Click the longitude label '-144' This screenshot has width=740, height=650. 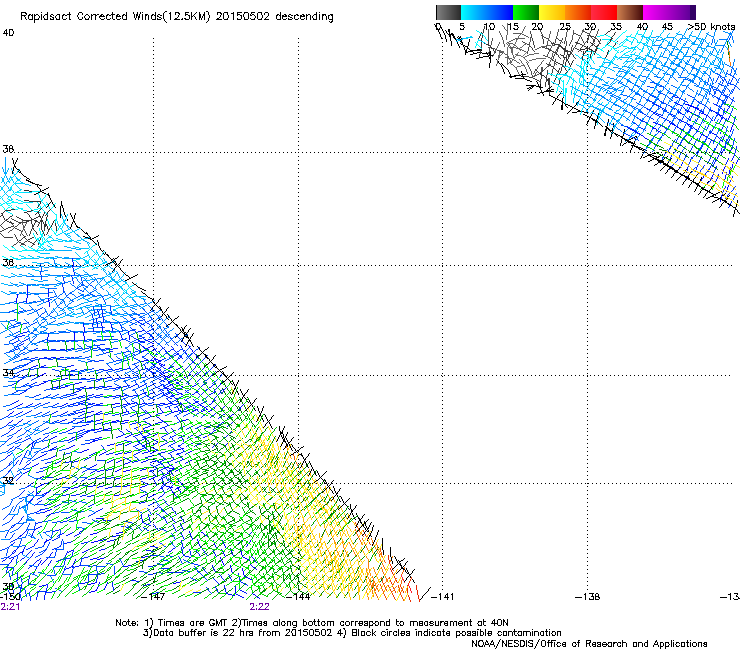298,597
